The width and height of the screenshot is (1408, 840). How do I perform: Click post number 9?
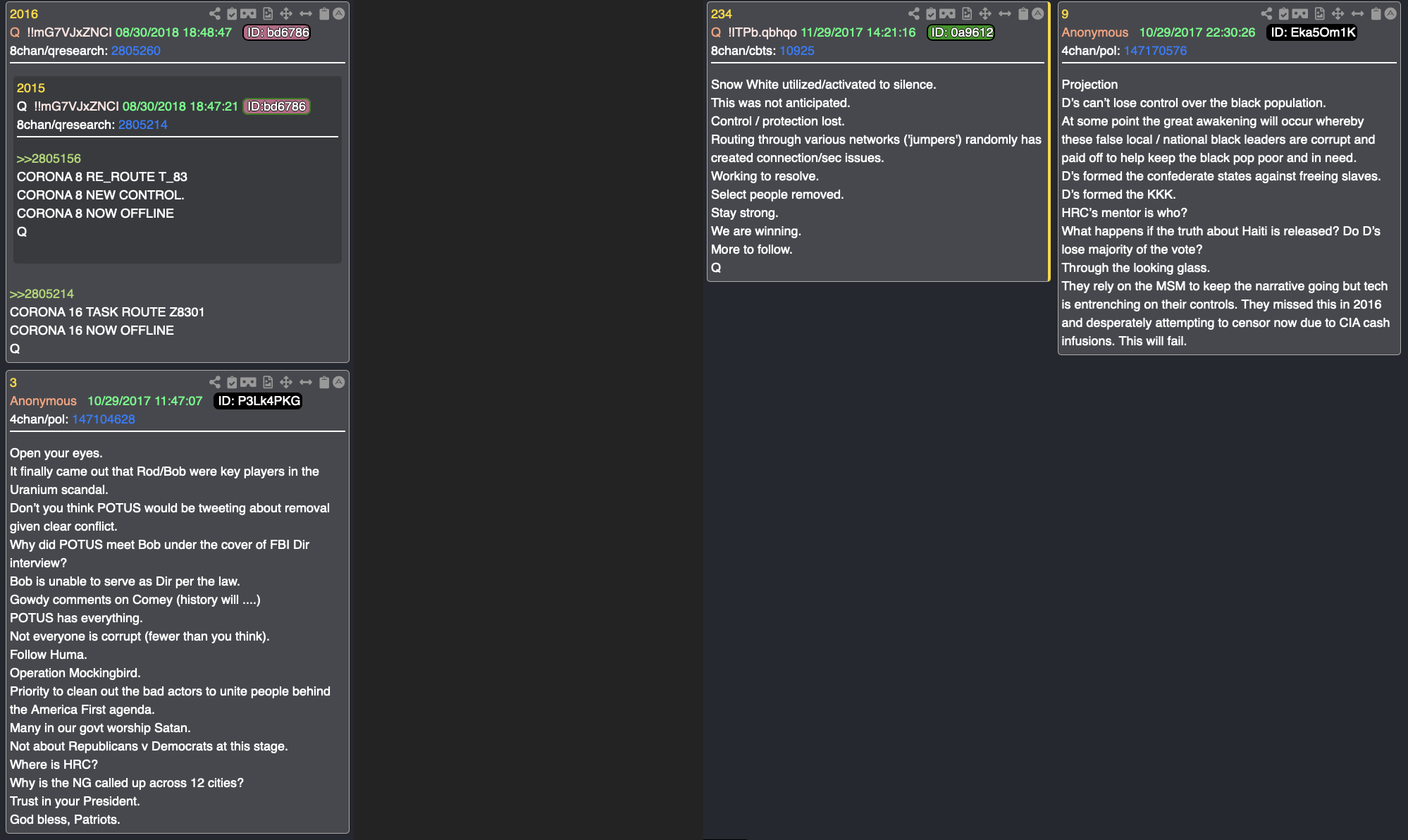tap(1066, 14)
